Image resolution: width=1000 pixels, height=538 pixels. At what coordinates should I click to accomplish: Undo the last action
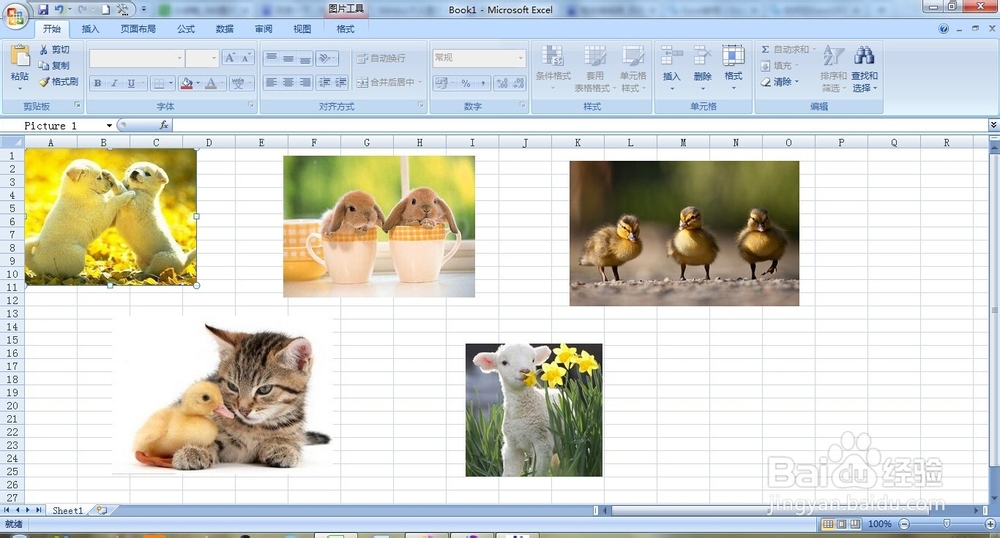[59, 10]
